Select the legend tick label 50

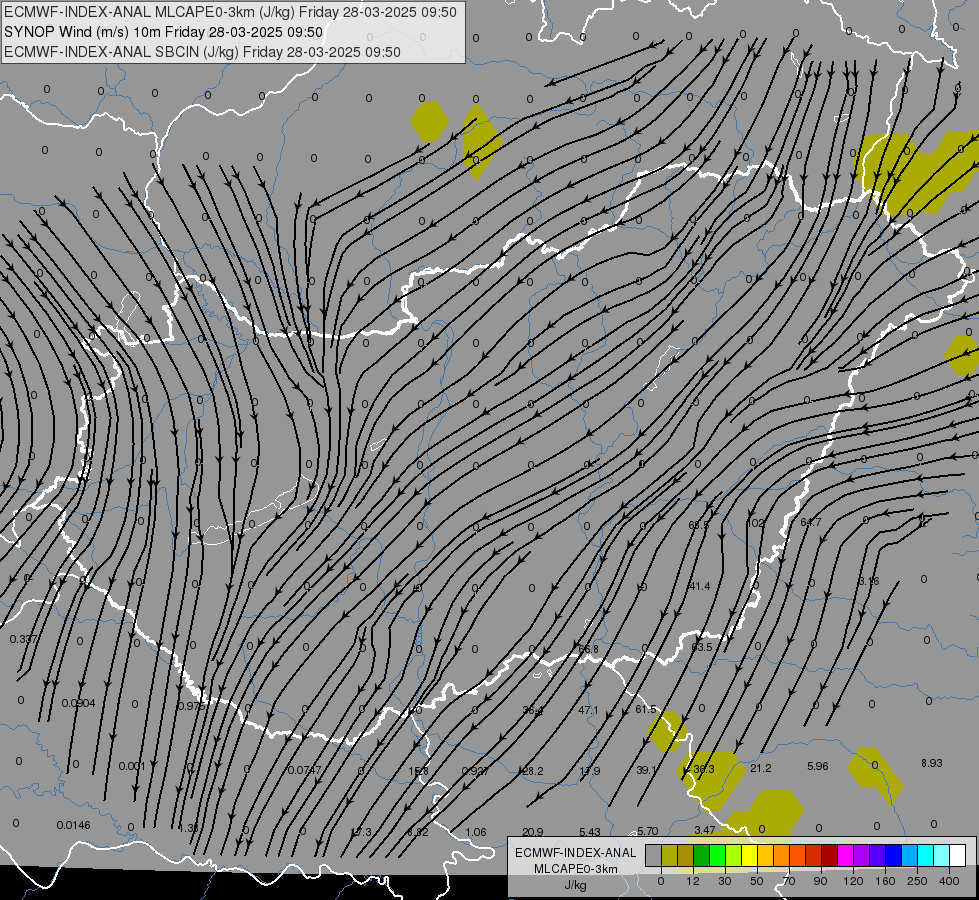pos(757,881)
